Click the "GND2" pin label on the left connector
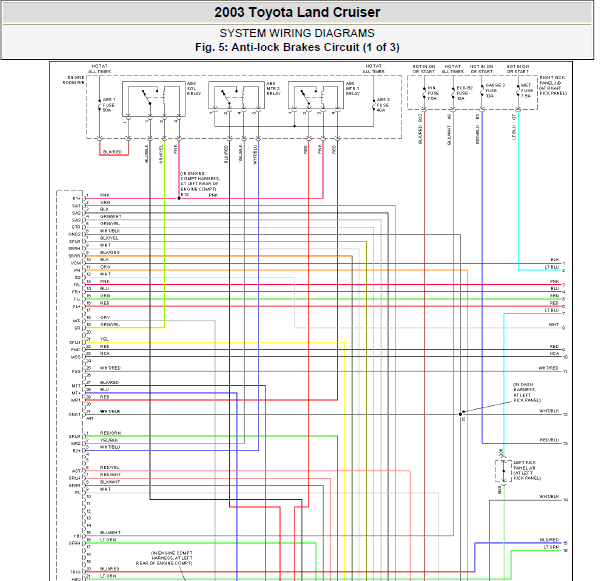This screenshot has height=581, width=602. tap(74, 234)
